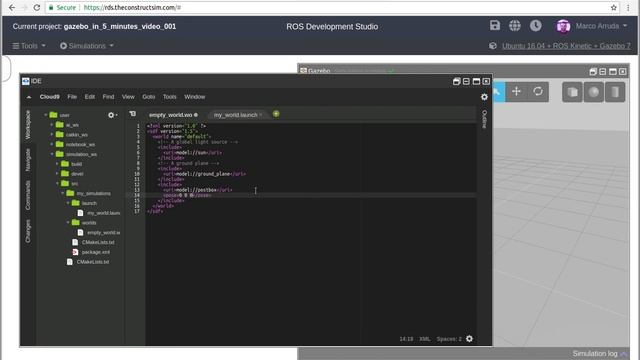Viewport: 640px width, 360px height.
Task: Open the Commands side panel tab
Action: pyautogui.click(x=28, y=195)
